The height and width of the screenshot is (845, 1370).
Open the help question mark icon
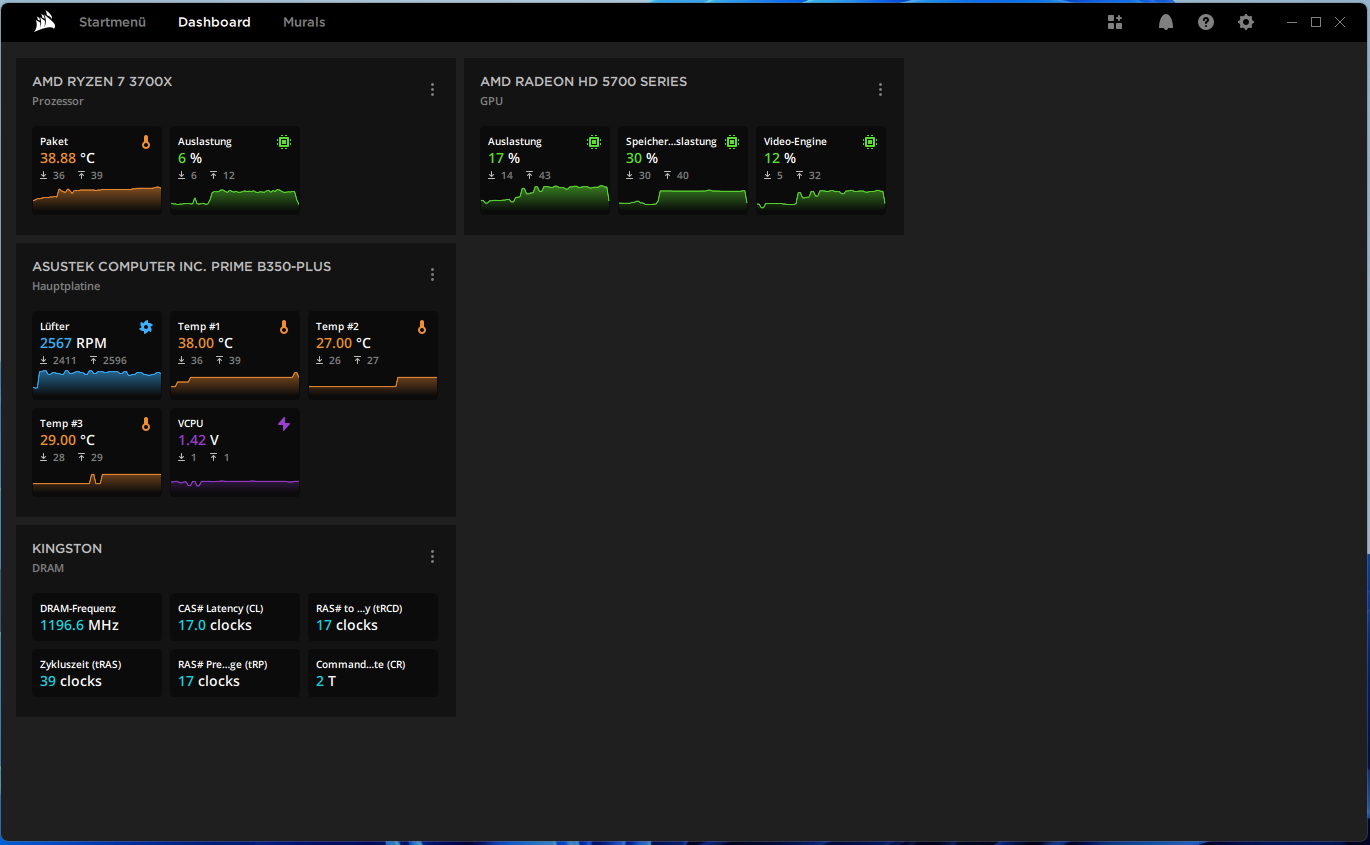[x=1206, y=22]
